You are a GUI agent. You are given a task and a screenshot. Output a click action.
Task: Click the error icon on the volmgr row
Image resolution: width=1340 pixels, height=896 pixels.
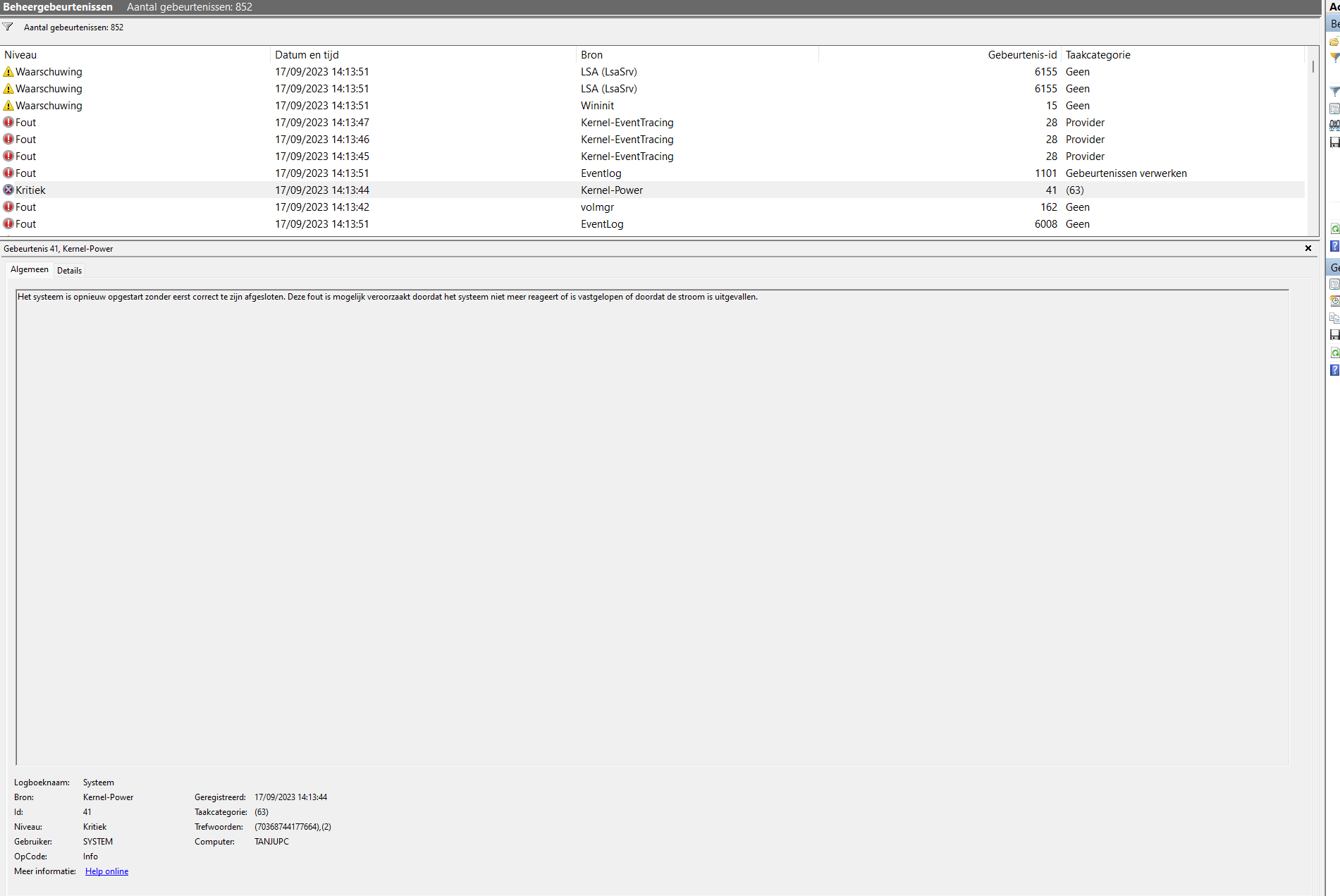coord(8,207)
